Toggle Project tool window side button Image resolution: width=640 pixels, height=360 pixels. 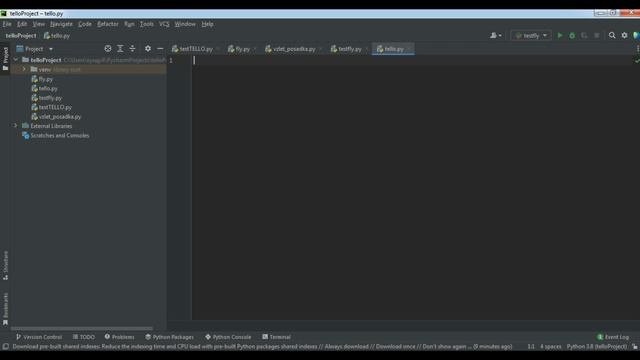(x=5, y=58)
